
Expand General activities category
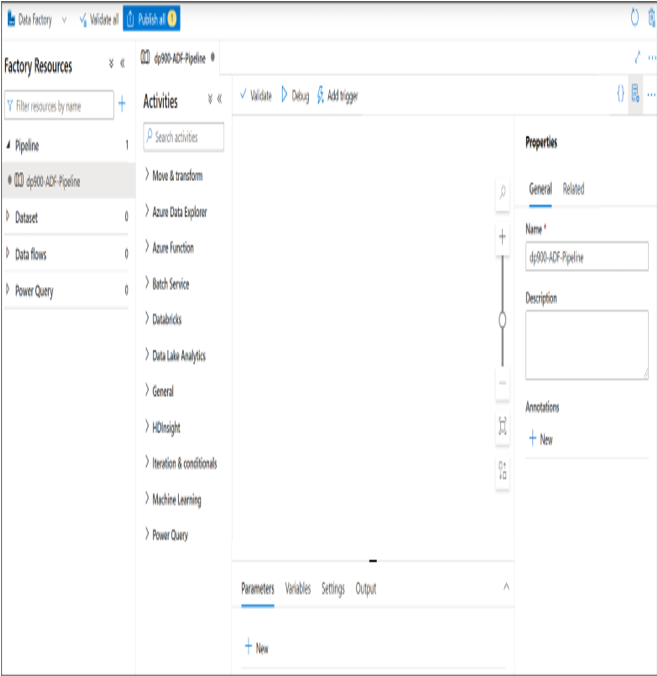(160, 391)
